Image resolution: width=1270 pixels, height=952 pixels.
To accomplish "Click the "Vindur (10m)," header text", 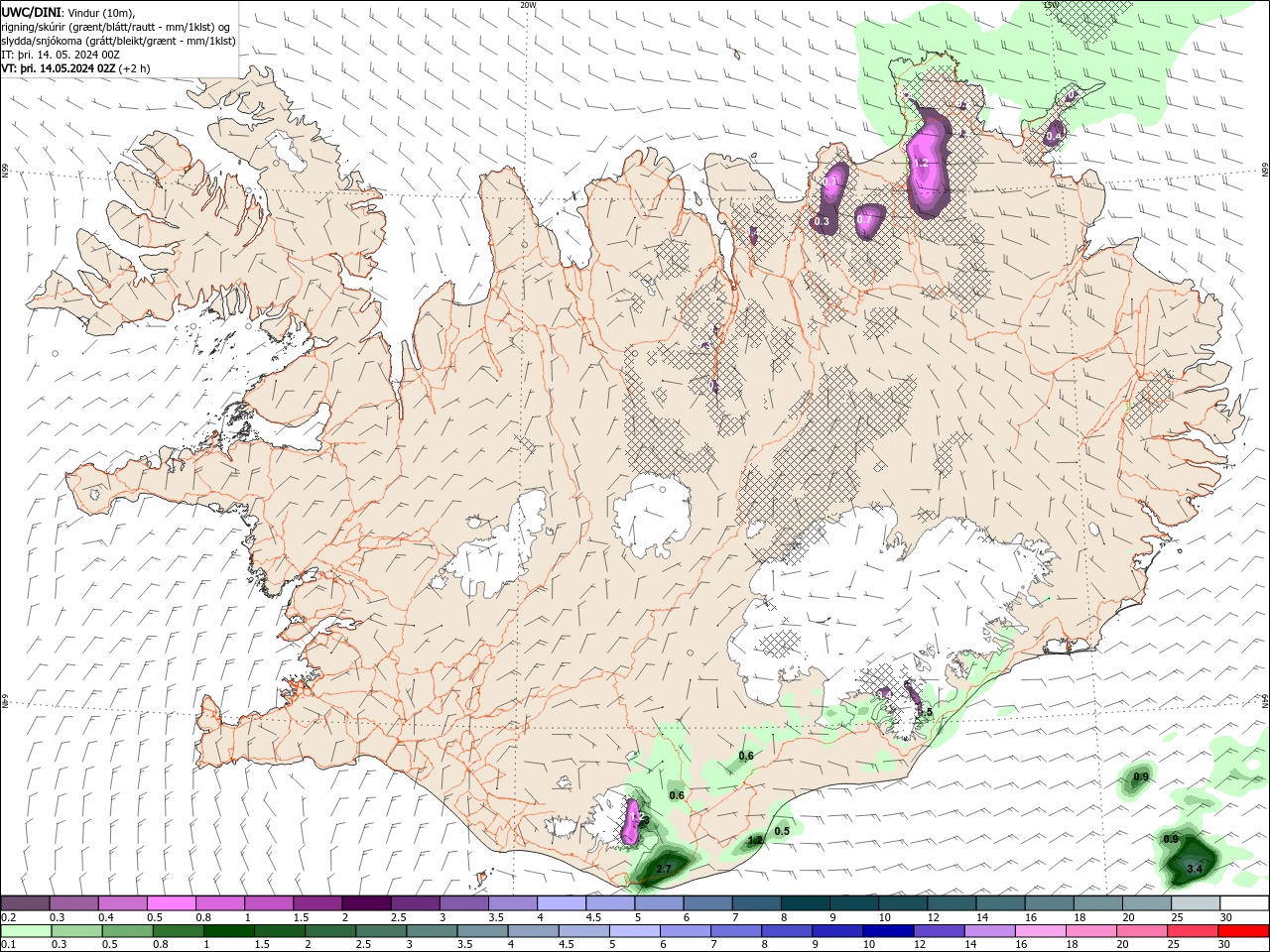I will pyautogui.click(x=100, y=13).
